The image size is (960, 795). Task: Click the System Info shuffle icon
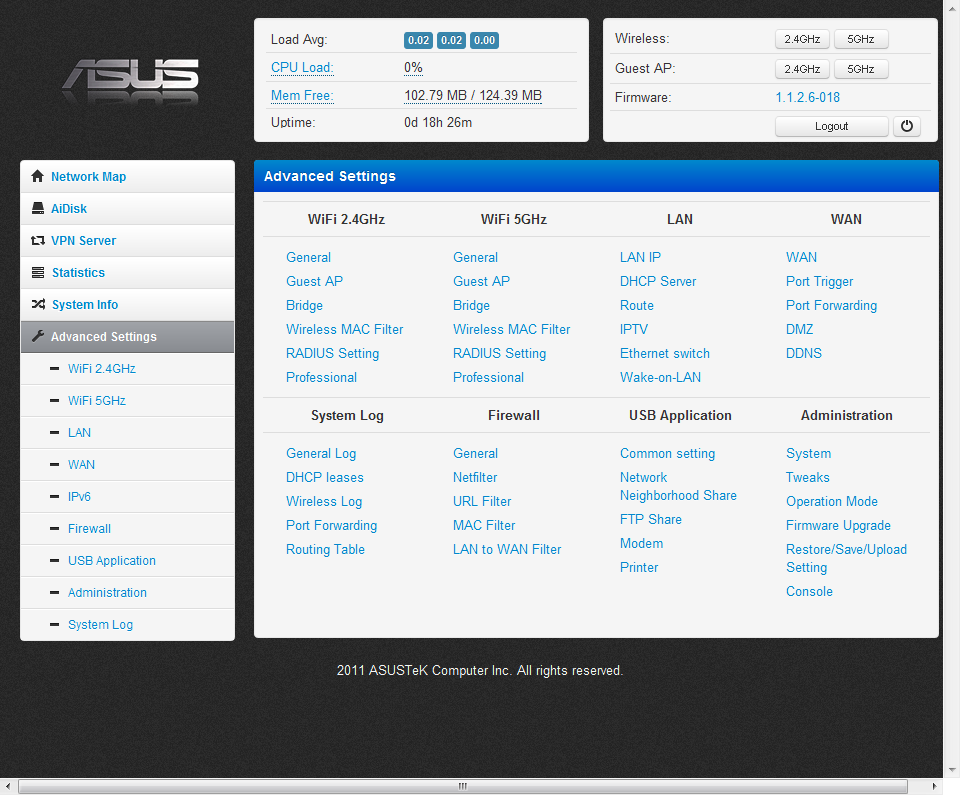[x=38, y=305]
